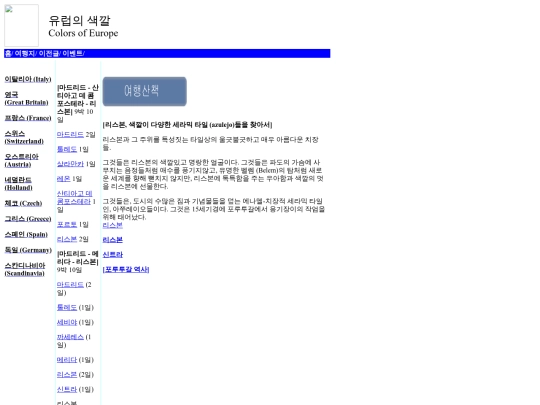
Task: Click the broken logo image placeholder
Action: tap(21, 25)
